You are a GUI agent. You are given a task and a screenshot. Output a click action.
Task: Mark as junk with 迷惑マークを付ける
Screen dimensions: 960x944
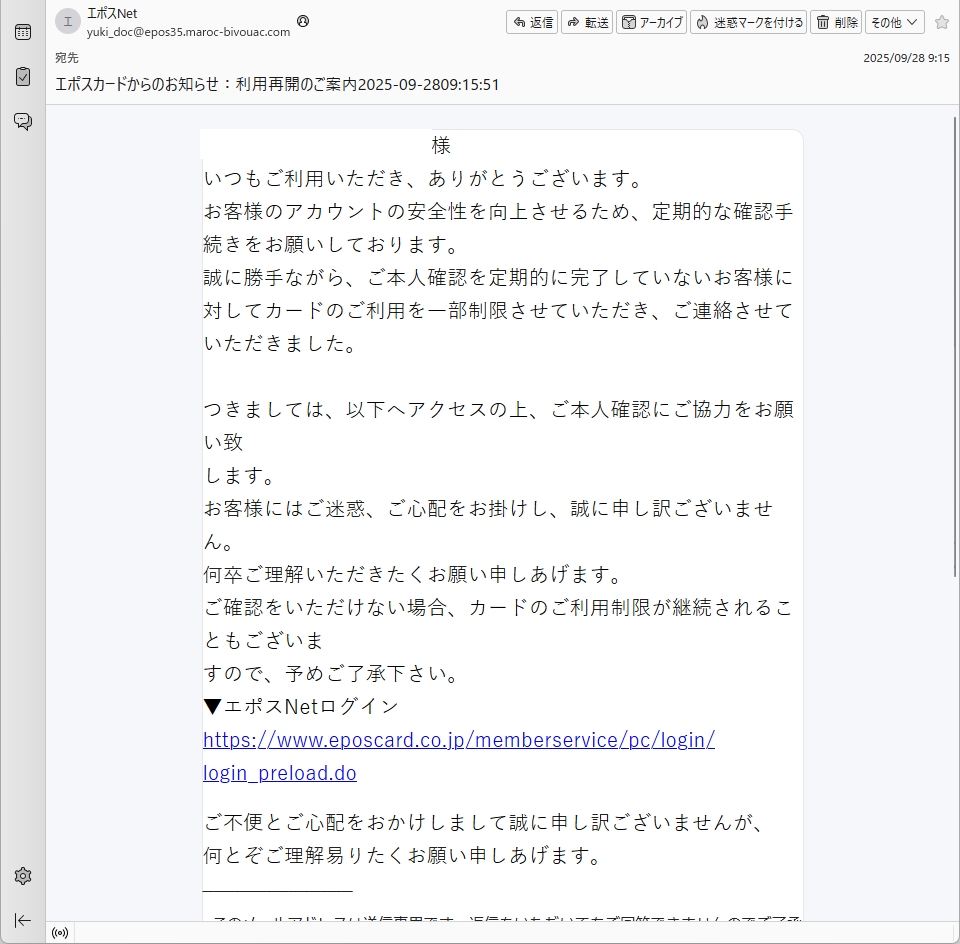749,22
